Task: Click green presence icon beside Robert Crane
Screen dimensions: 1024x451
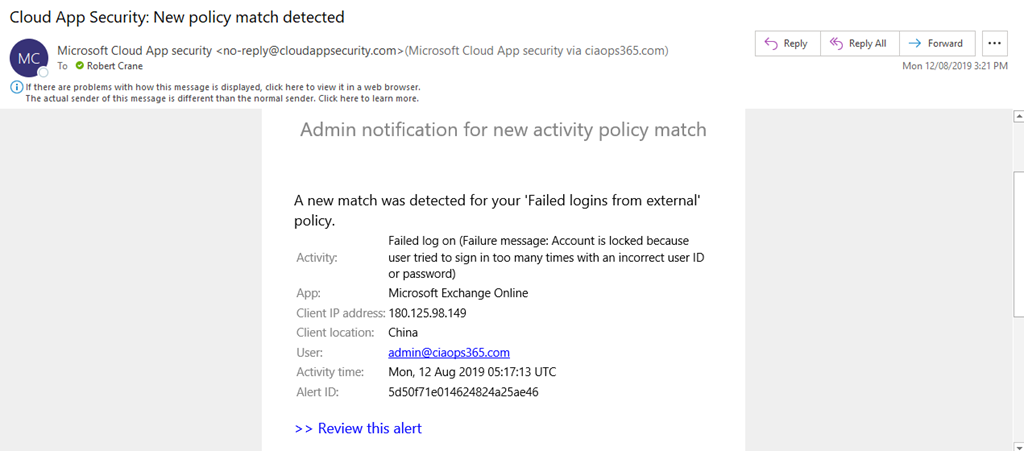Action: pos(79,66)
